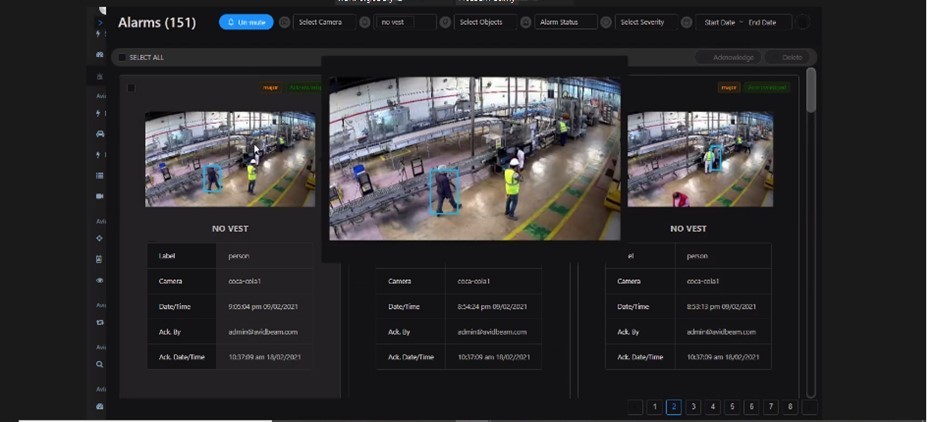936x422 pixels.
Task: Click the green Acknowledged tag on third card
Action: [x=766, y=88]
